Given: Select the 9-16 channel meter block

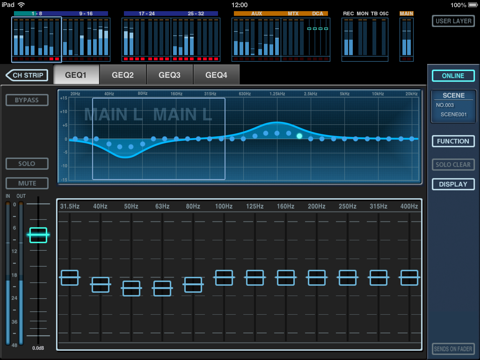Looking at the screenshot, I should [x=86, y=39].
